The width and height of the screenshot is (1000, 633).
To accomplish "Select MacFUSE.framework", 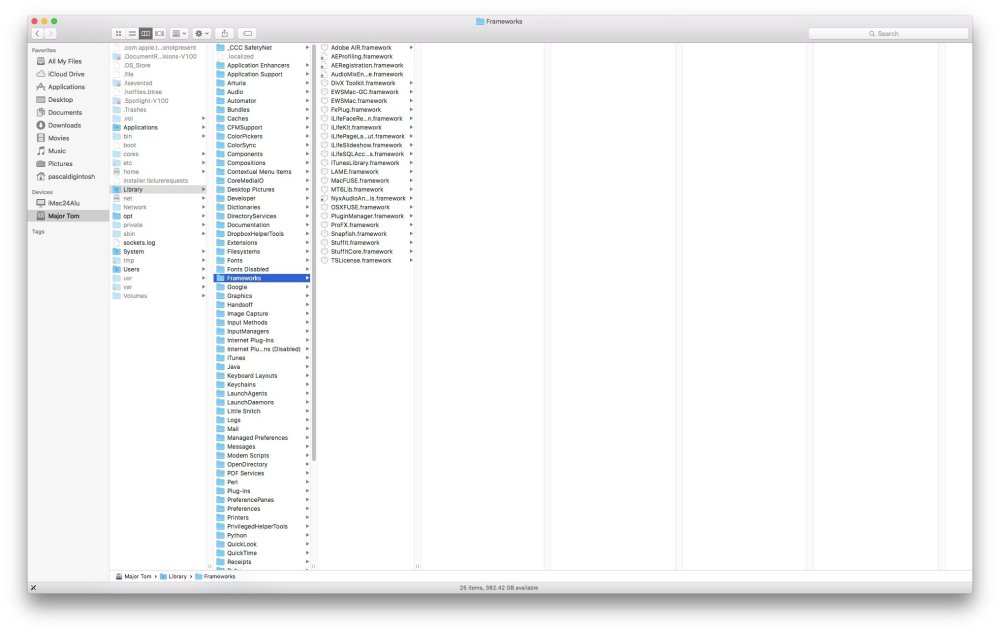I will click(x=367, y=180).
